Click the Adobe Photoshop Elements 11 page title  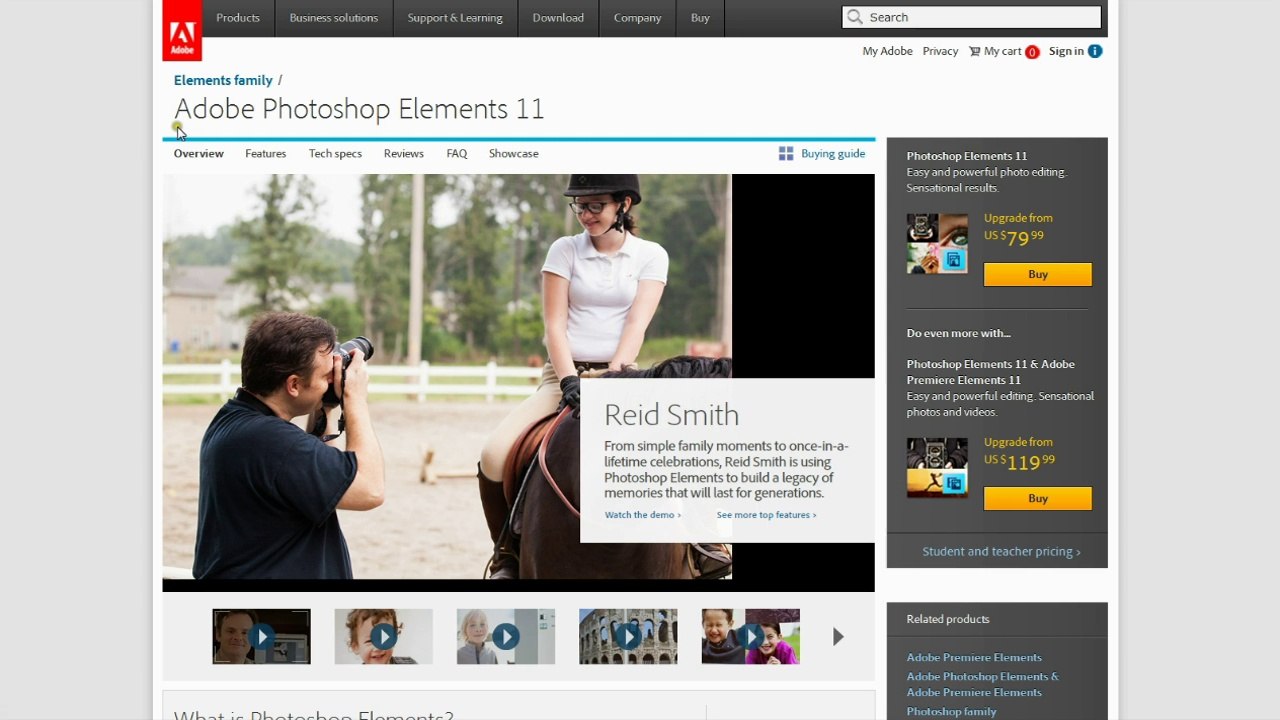(x=359, y=109)
